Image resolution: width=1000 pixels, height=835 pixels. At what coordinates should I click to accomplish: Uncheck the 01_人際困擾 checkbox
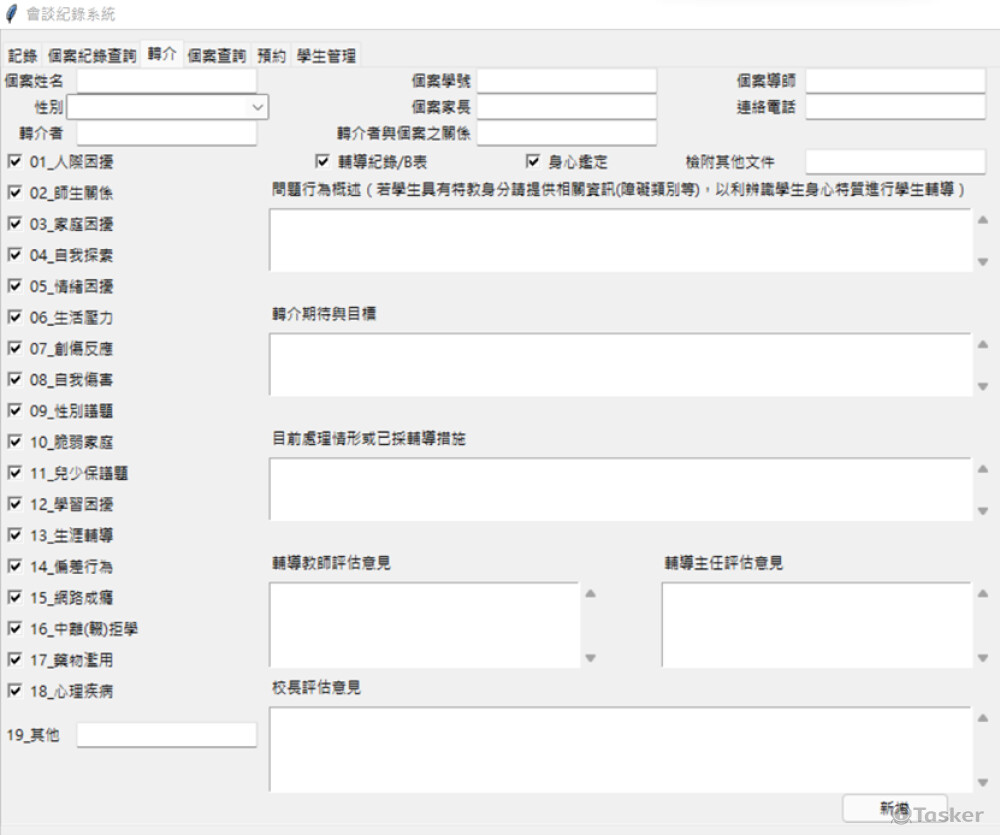point(15,161)
